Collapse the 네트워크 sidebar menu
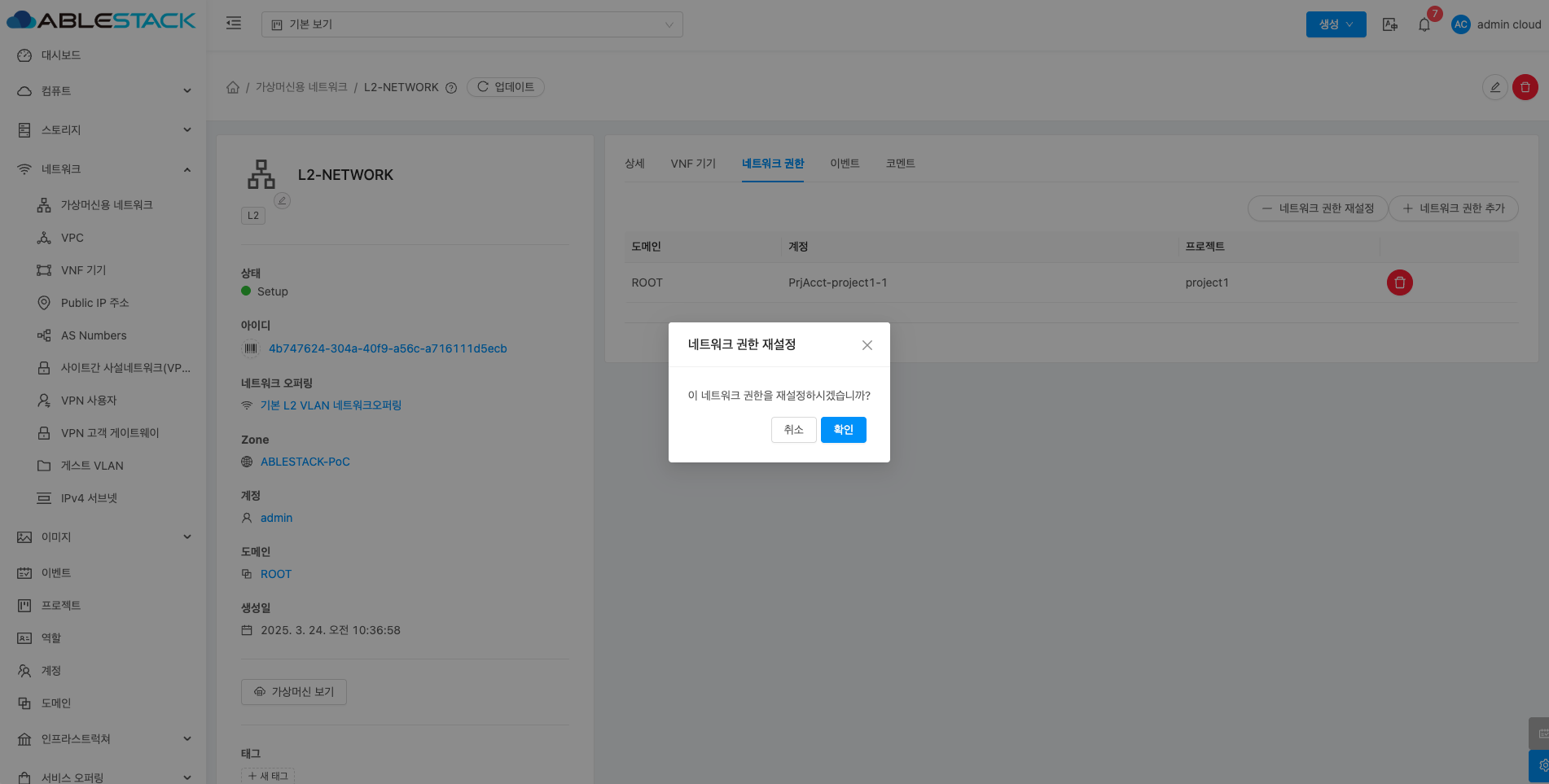Screen dimensions: 1549x784 click(103, 169)
